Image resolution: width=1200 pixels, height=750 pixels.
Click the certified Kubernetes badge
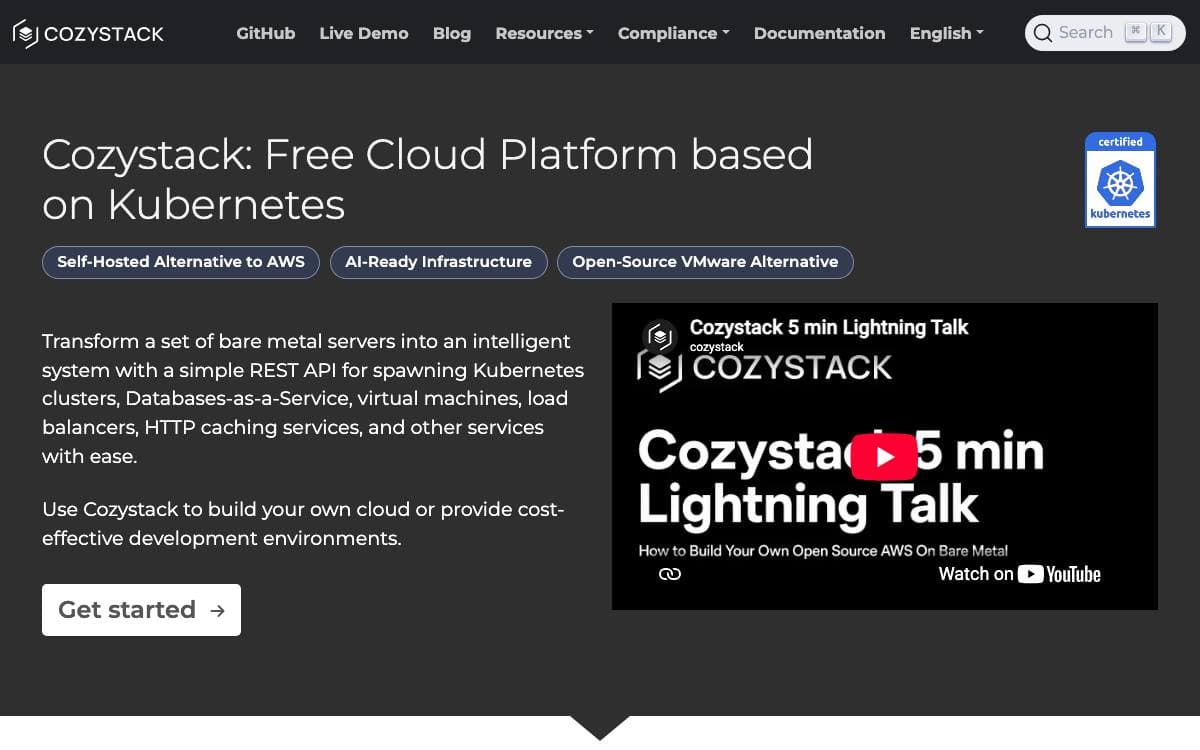point(1120,181)
